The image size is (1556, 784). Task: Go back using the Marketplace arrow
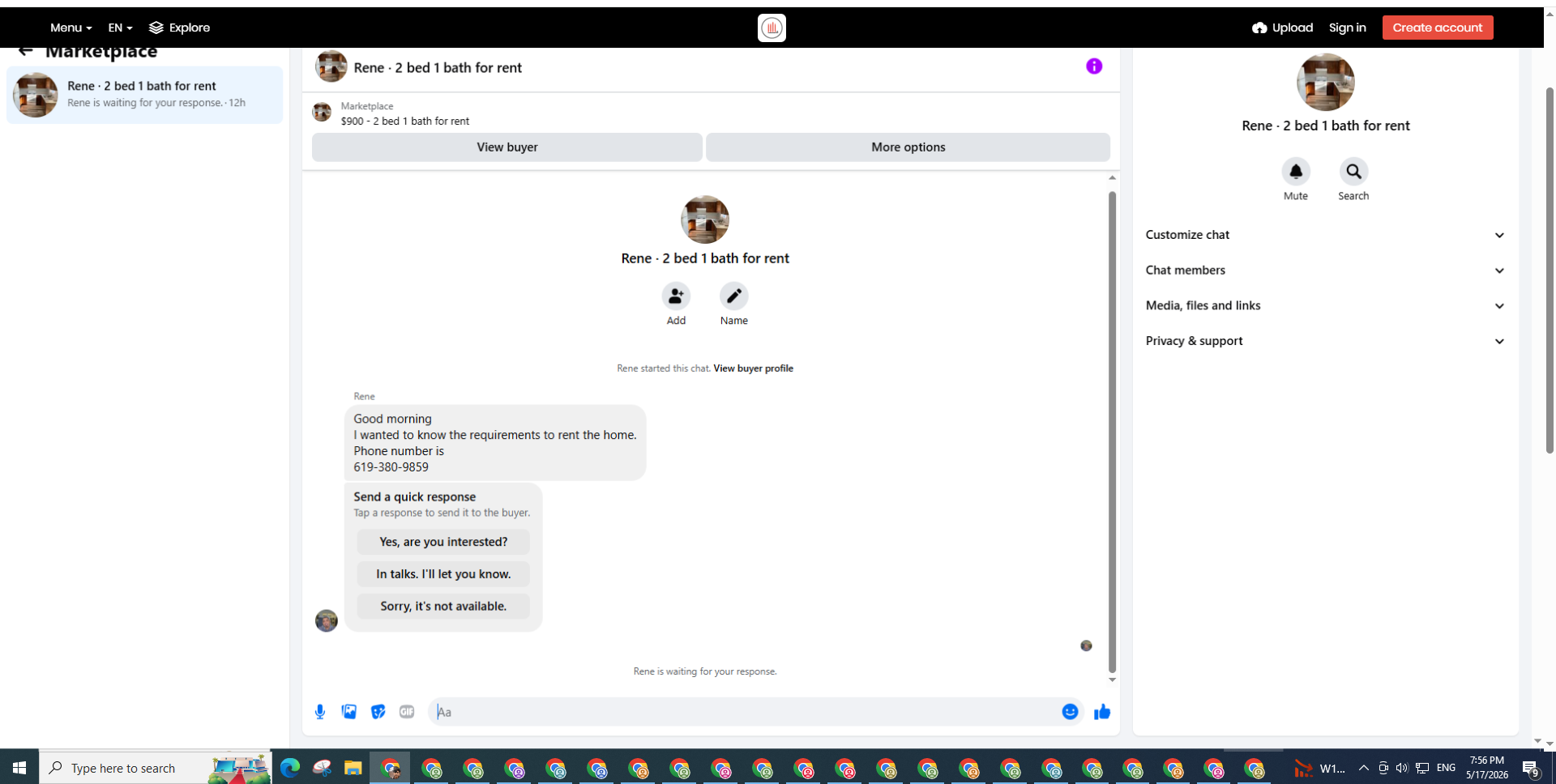(26, 51)
